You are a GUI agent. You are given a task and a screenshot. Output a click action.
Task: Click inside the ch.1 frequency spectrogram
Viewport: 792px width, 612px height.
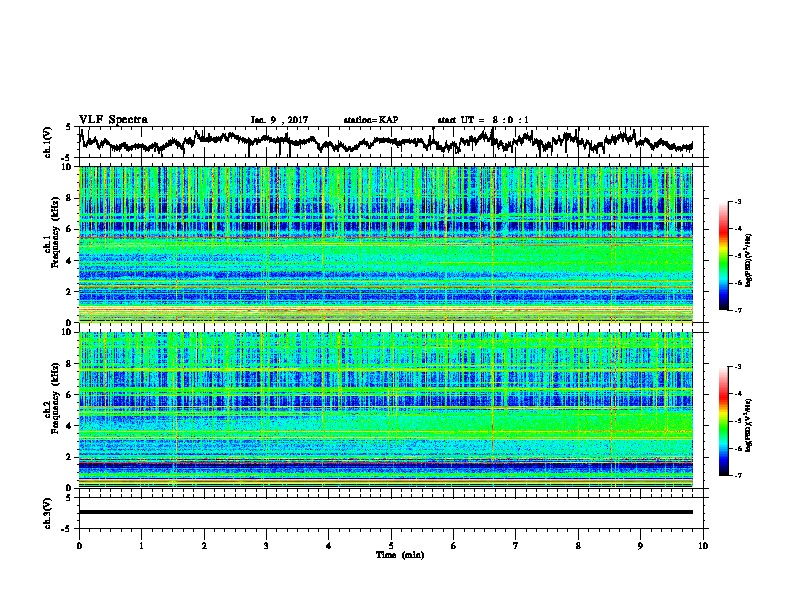coord(386,244)
